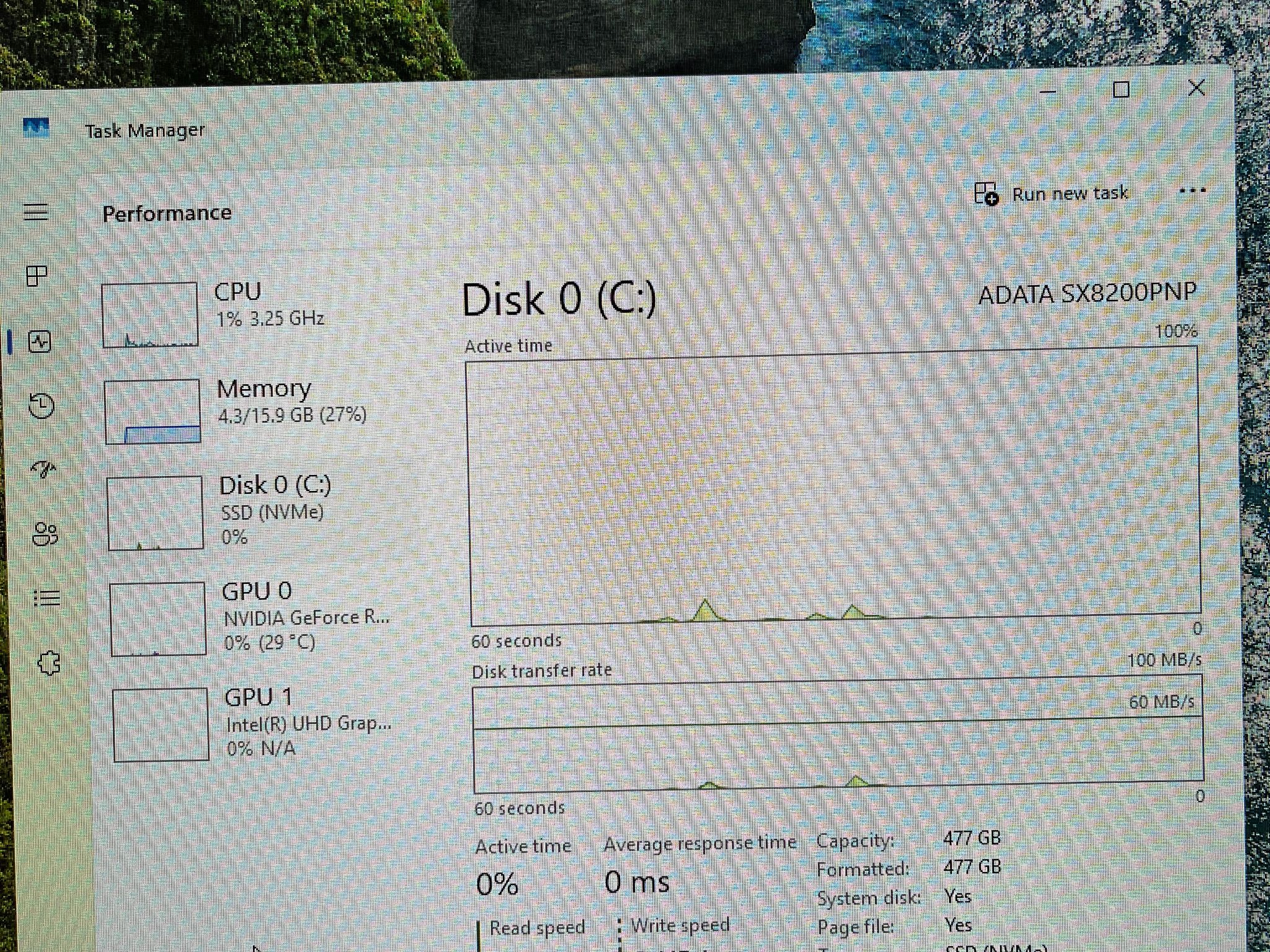Click the GPU 1 mini graph thumbnail
Screen dimensions: 1270x952
[161, 724]
